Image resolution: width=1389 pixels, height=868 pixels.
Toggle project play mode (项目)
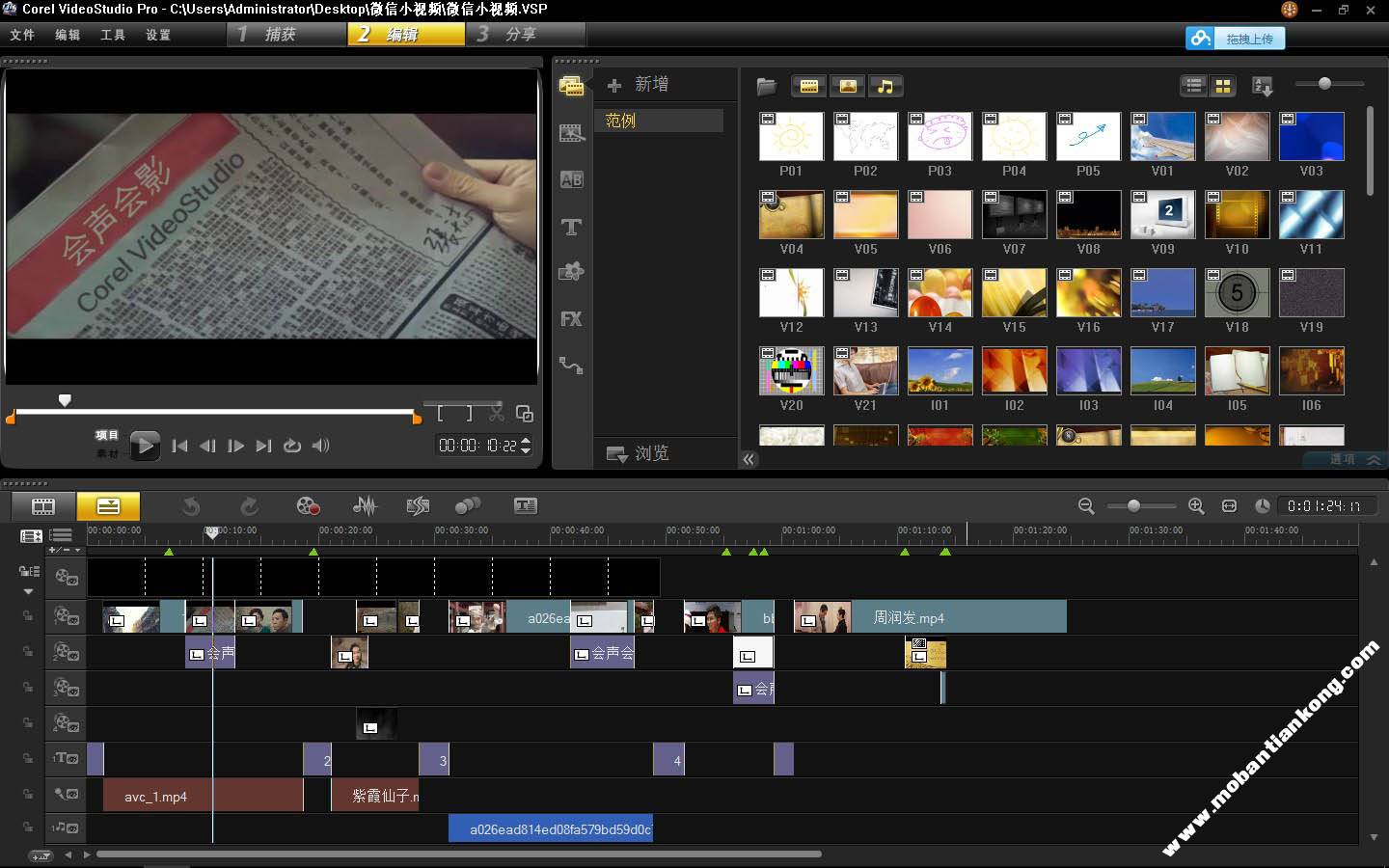click(107, 435)
